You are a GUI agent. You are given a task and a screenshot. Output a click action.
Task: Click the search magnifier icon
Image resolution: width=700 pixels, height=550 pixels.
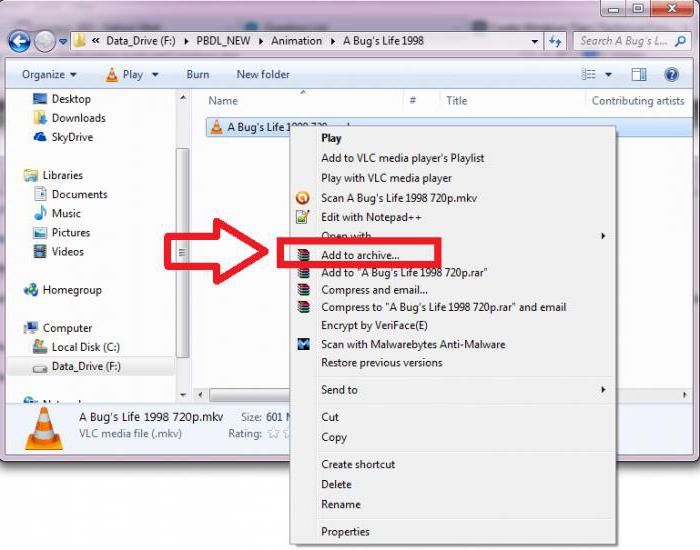(680, 41)
